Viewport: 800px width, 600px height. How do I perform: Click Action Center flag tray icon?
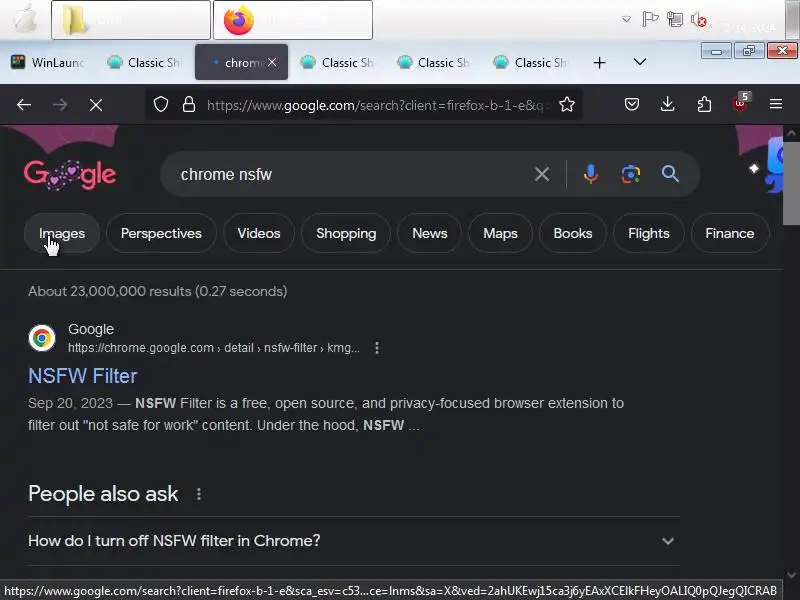click(x=649, y=20)
